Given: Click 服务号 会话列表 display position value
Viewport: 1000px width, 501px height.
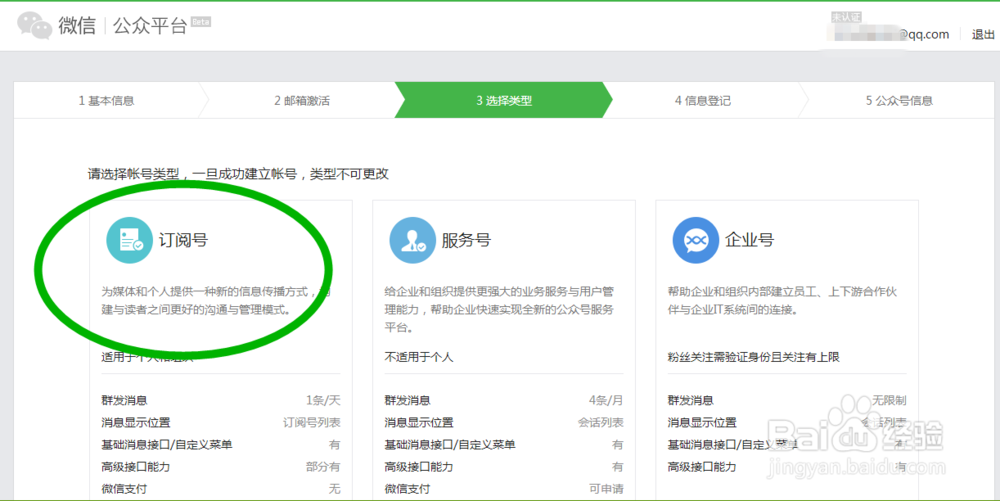Looking at the screenshot, I should click(x=601, y=423).
